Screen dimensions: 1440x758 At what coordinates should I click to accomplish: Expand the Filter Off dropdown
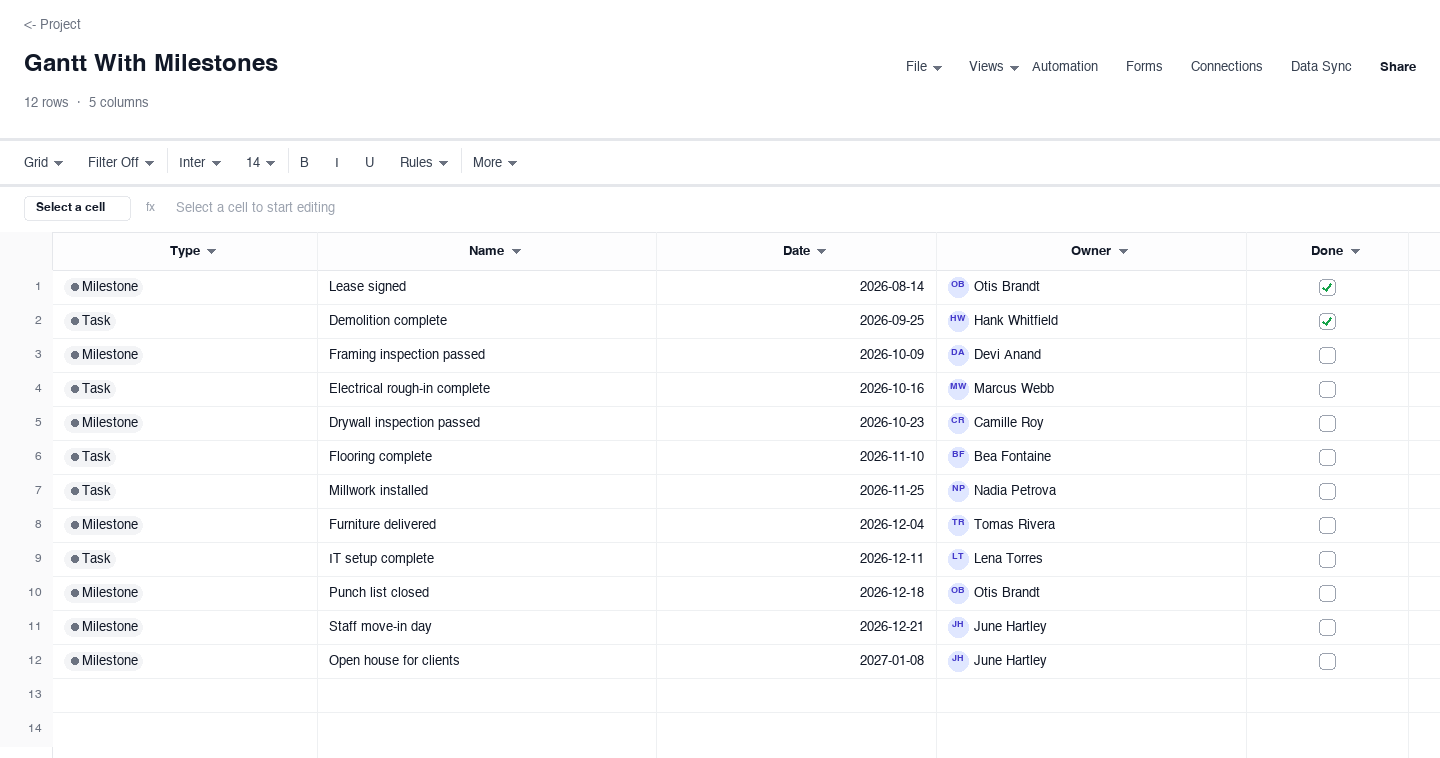tap(121, 163)
